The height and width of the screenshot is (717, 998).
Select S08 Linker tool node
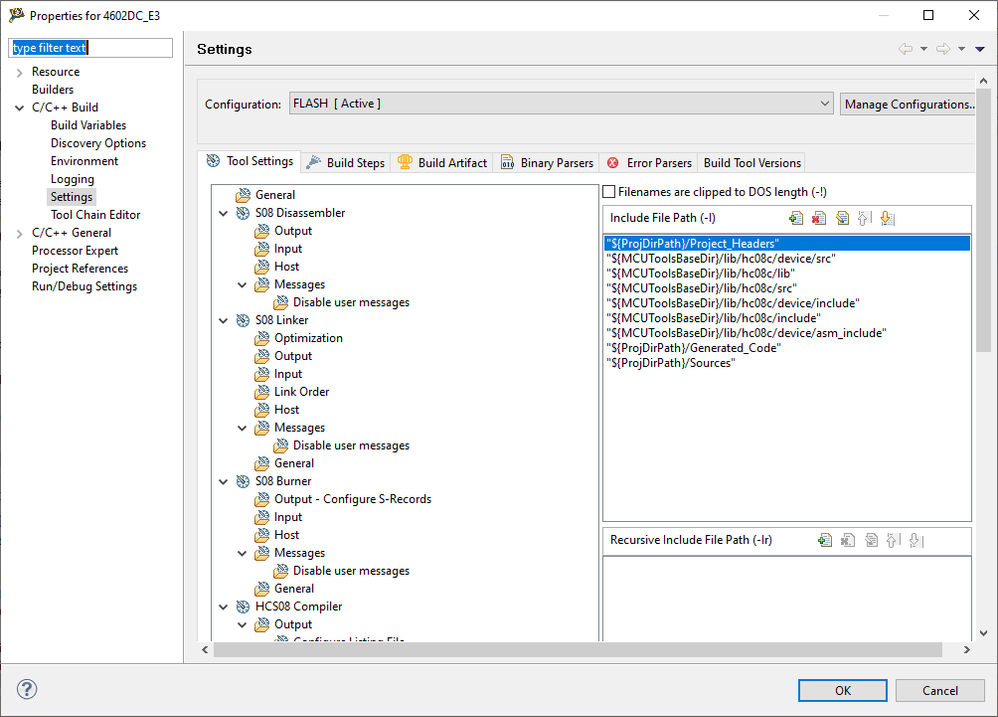[x=281, y=320]
